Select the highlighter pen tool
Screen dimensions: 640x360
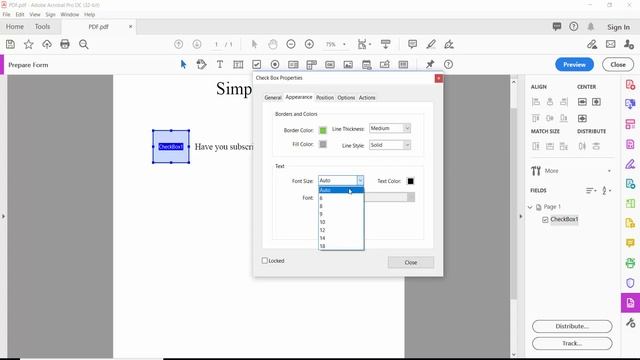pyautogui.click(x=431, y=44)
